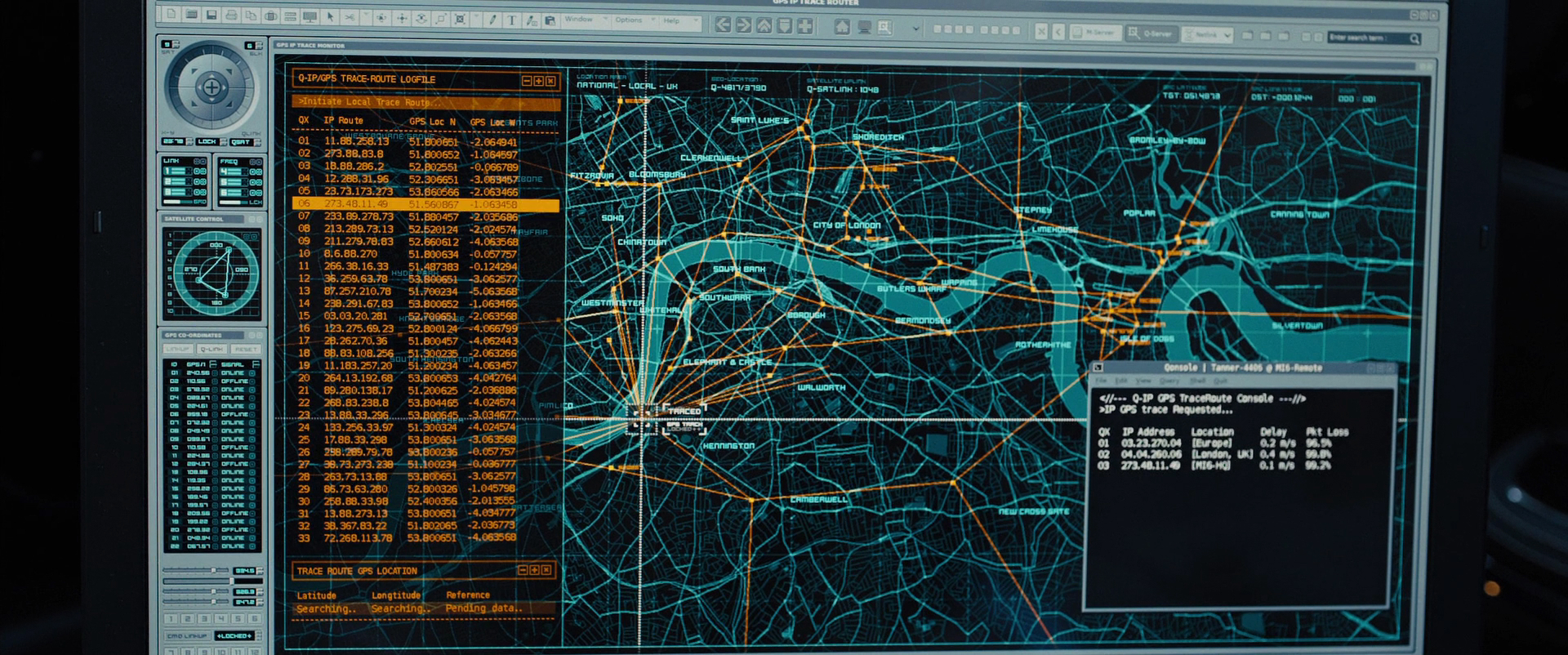The height and width of the screenshot is (655, 1568).
Task: Click the forward arrow navigation icon
Action: pos(744,25)
